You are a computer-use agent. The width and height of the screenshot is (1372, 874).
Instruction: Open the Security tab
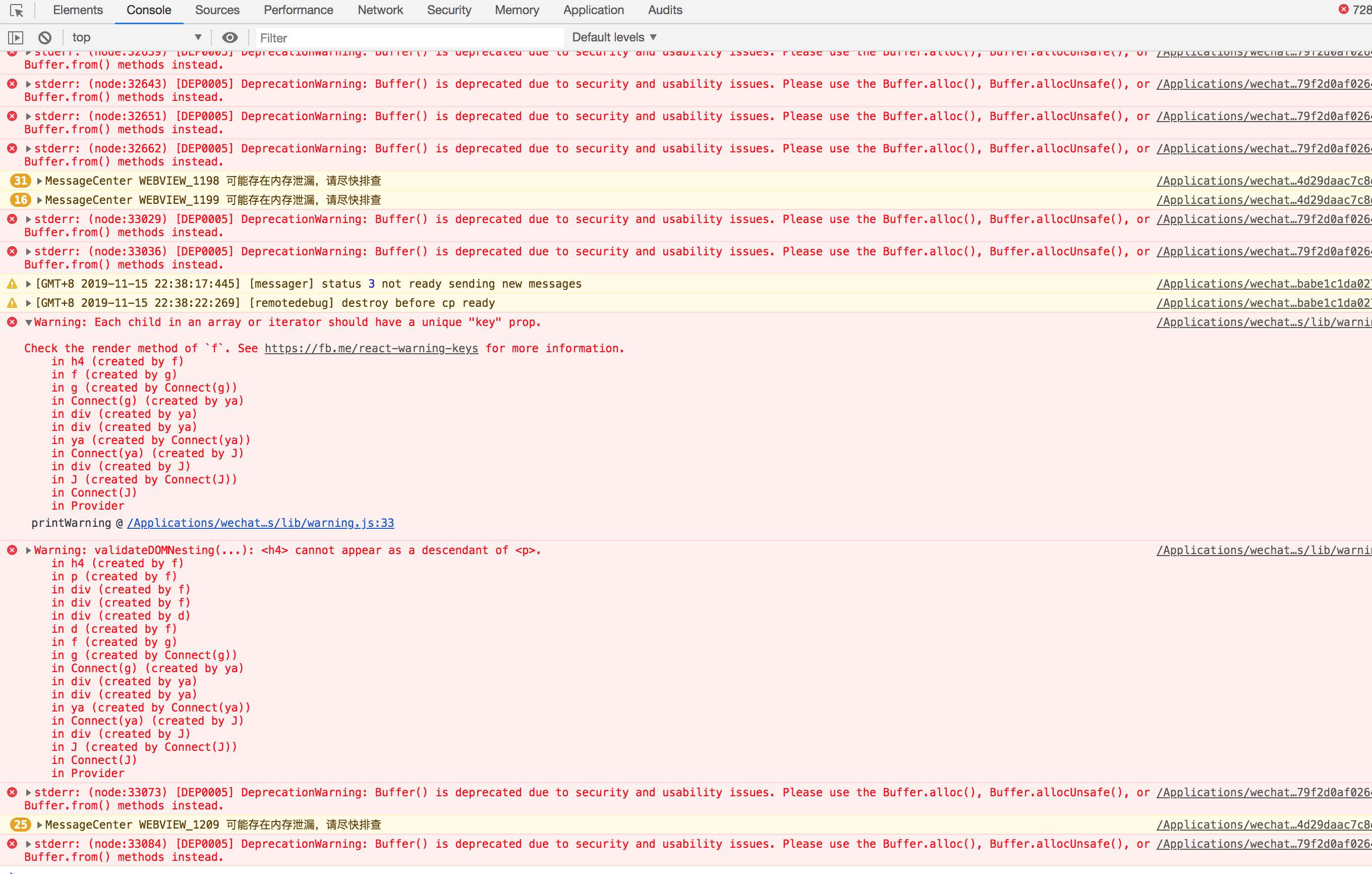tap(449, 10)
